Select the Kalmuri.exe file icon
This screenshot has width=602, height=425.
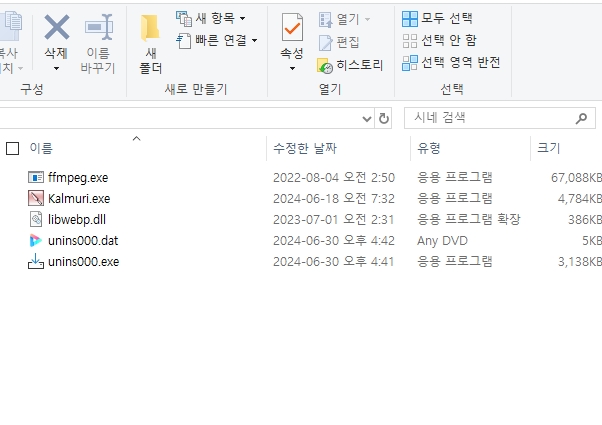38,198
